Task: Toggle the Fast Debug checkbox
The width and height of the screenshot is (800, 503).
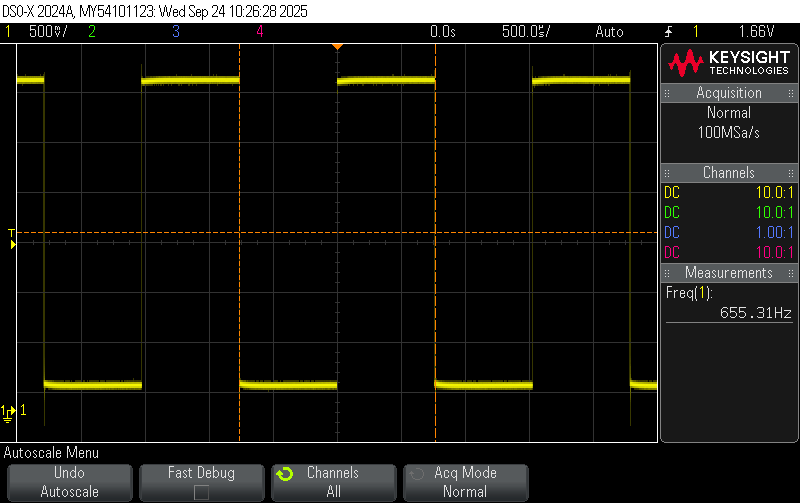Action: (201, 492)
